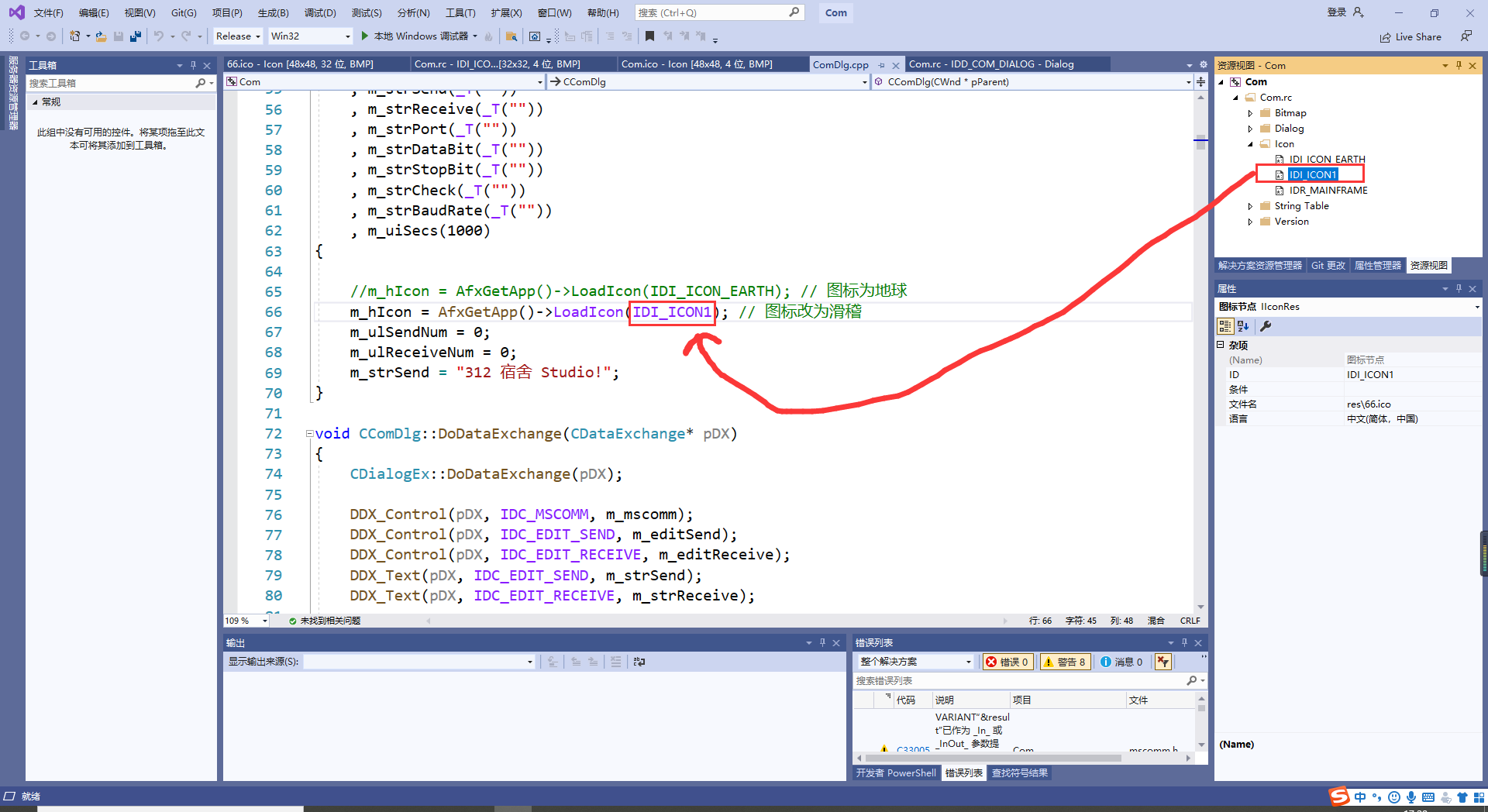Viewport: 1488px width, 812px height.
Task: Click the Live Share button
Action: pyautogui.click(x=1410, y=36)
